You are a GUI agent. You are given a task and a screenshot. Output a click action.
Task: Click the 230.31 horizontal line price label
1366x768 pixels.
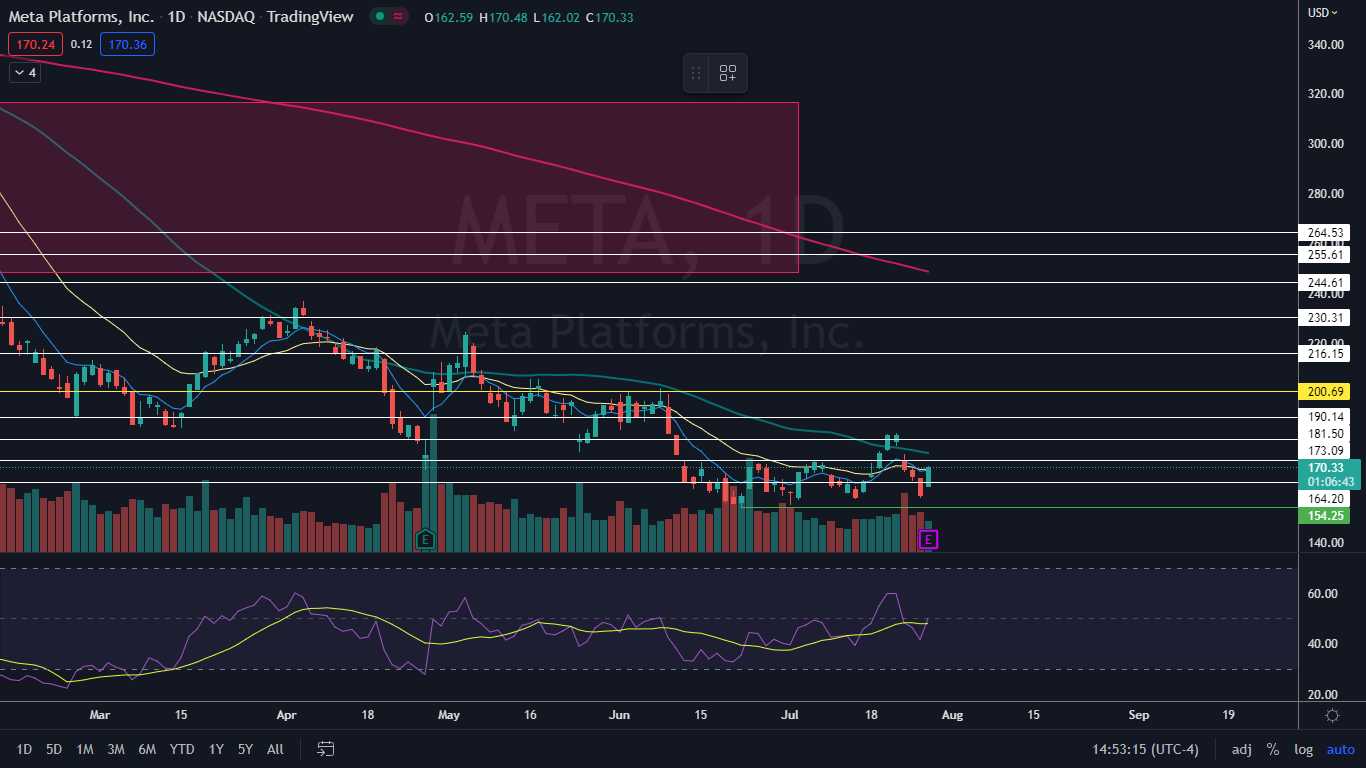[x=1324, y=318]
